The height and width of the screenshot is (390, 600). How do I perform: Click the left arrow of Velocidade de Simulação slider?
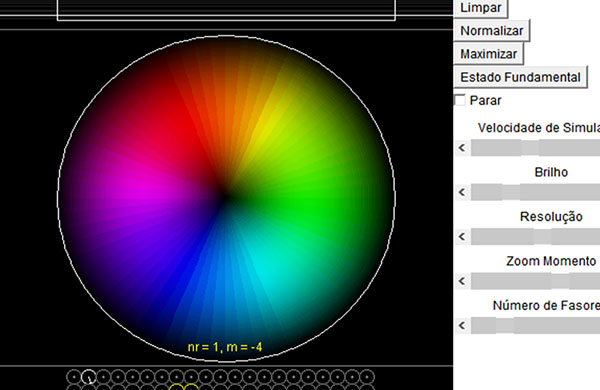(462, 148)
